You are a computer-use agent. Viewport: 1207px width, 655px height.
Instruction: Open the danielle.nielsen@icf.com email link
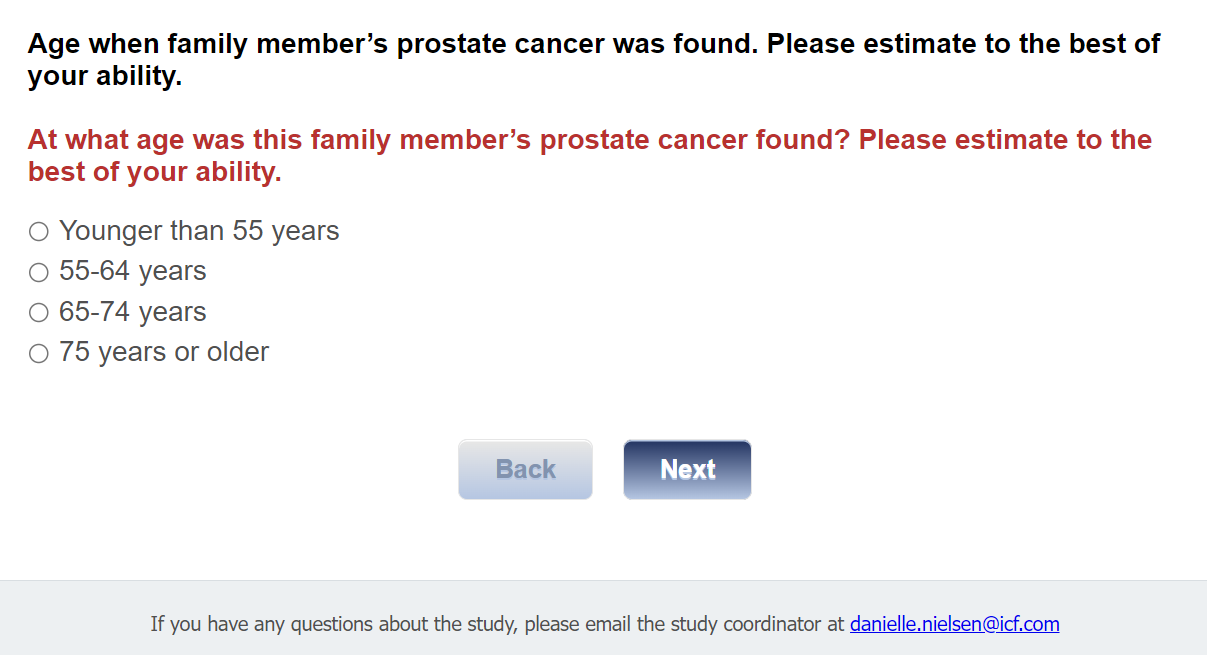[954, 624]
